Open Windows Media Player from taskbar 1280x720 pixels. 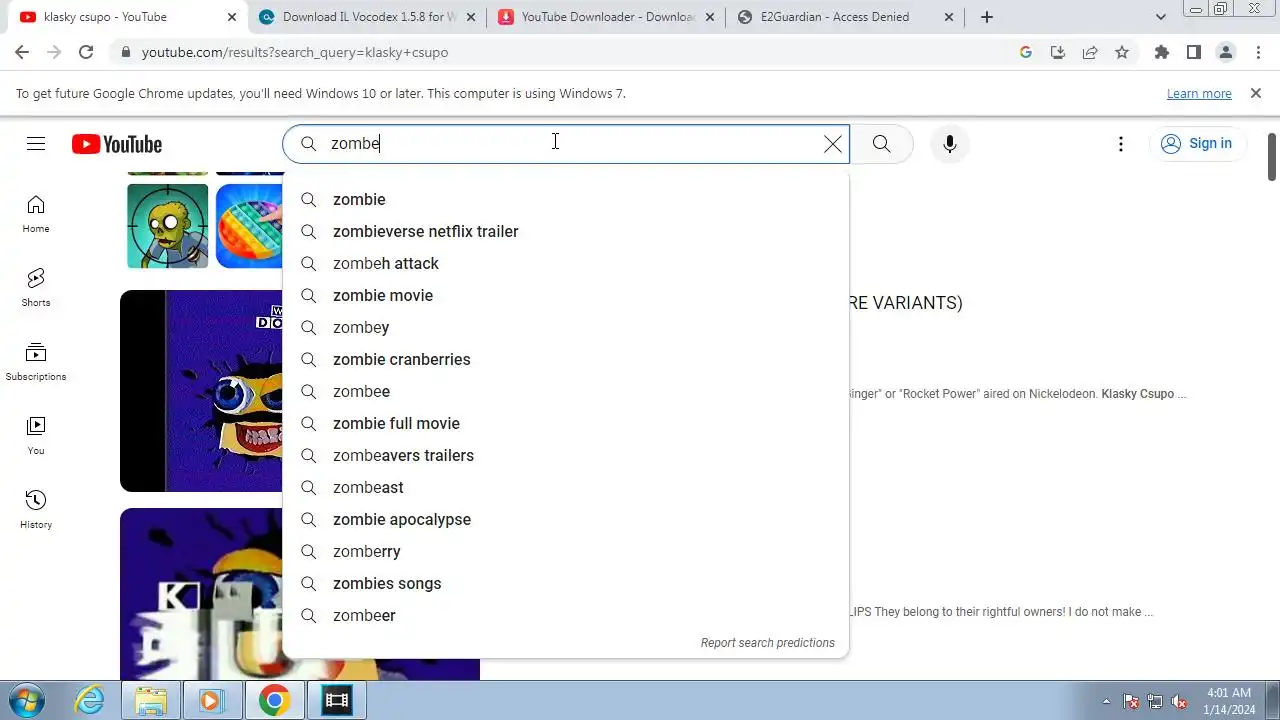click(211, 701)
